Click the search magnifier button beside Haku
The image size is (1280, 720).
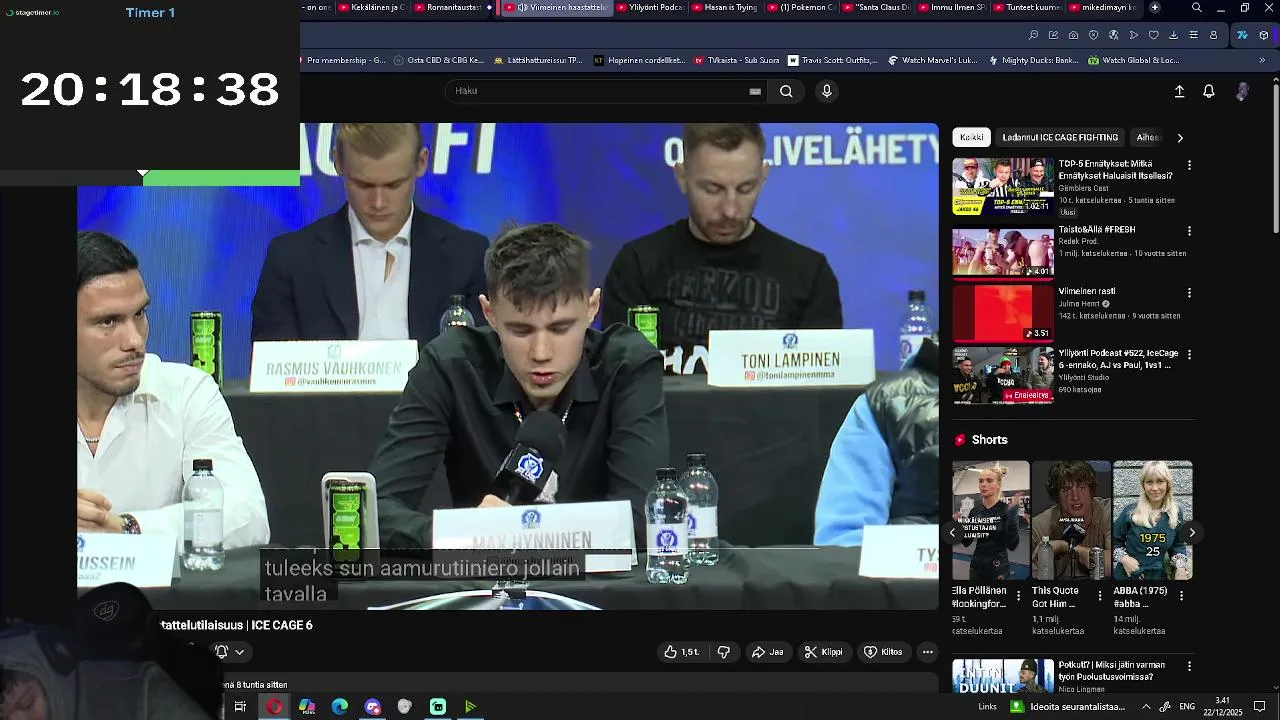tap(786, 91)
